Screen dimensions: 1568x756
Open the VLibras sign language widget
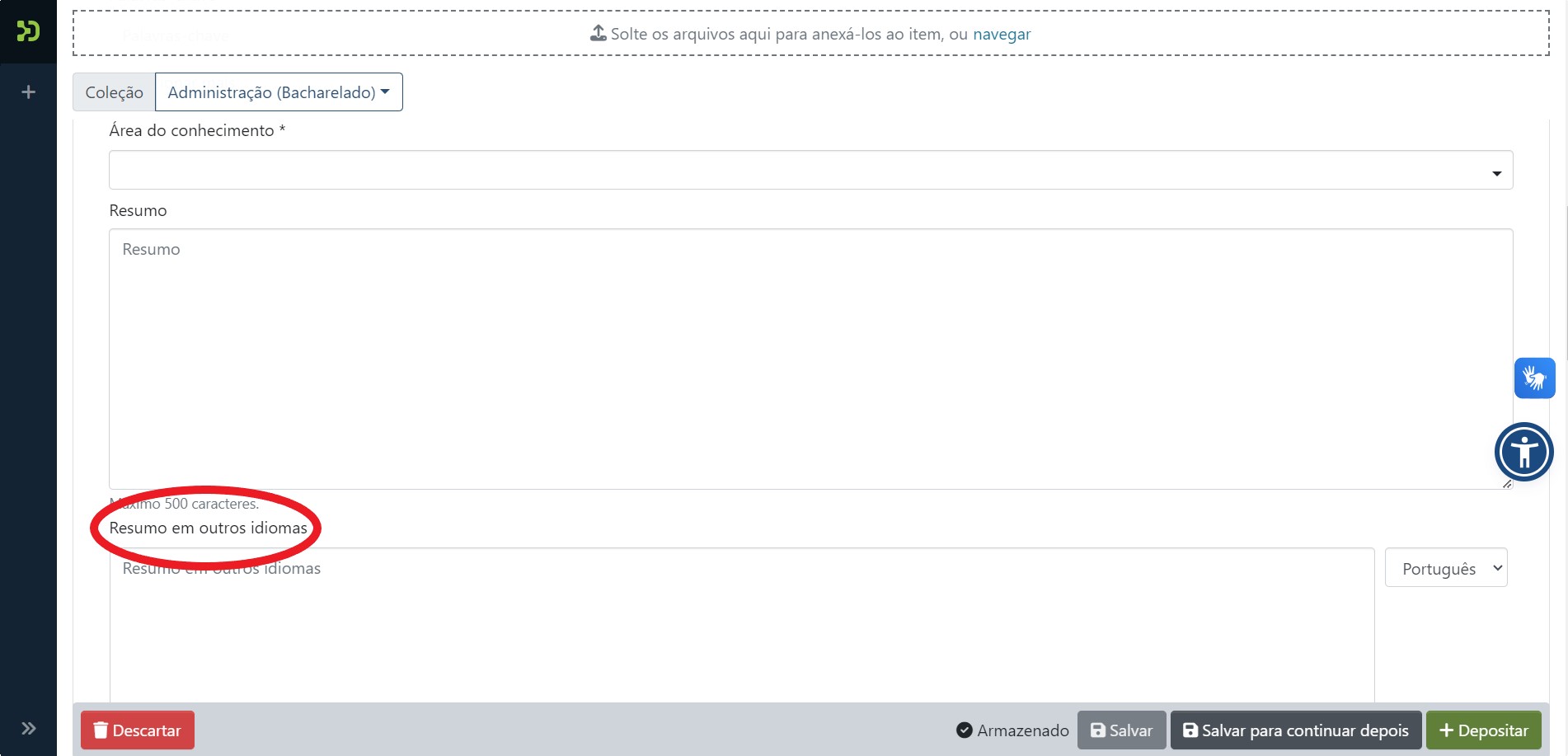coord(1534,378)
